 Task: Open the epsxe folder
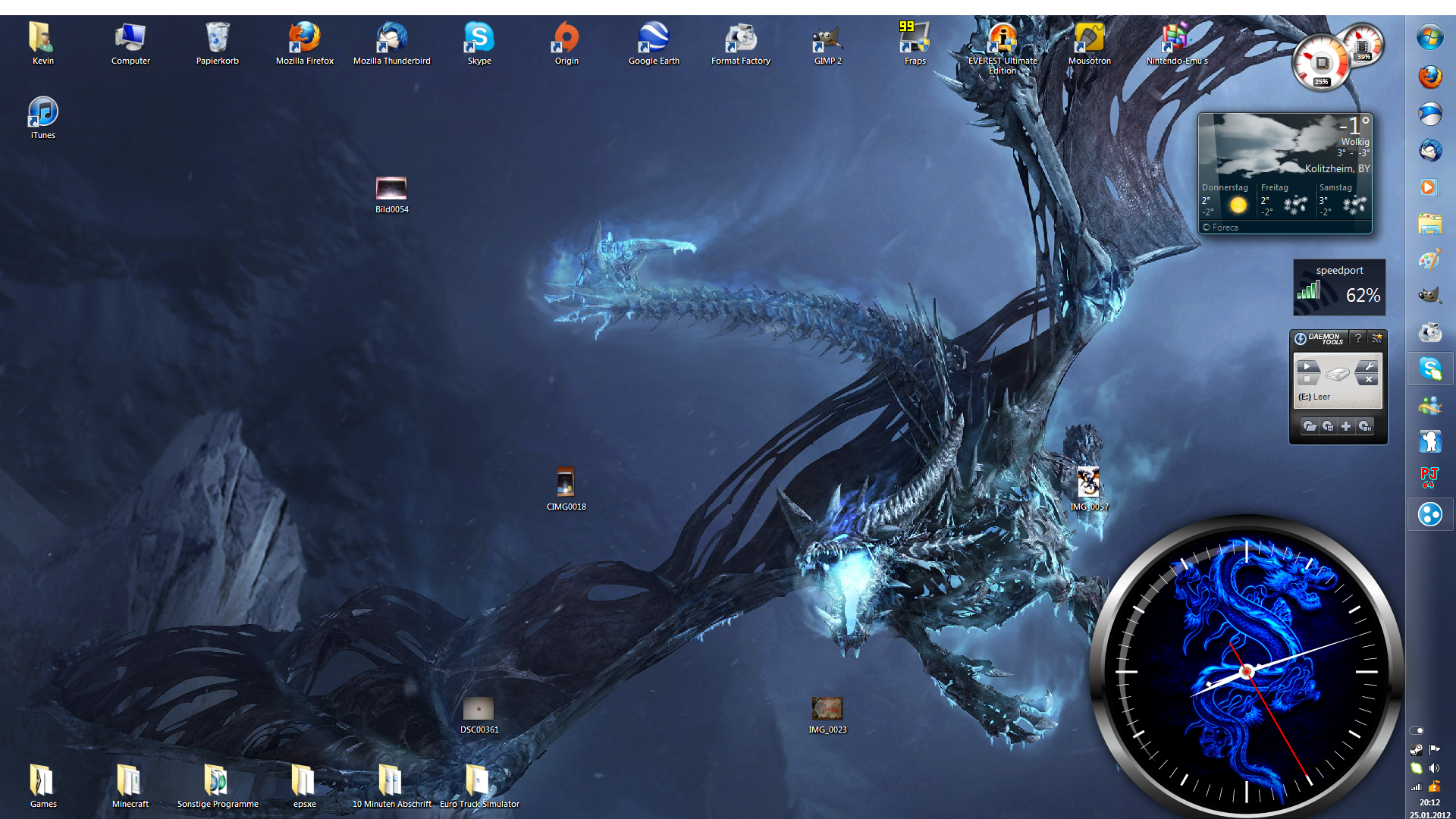point(305,786)
